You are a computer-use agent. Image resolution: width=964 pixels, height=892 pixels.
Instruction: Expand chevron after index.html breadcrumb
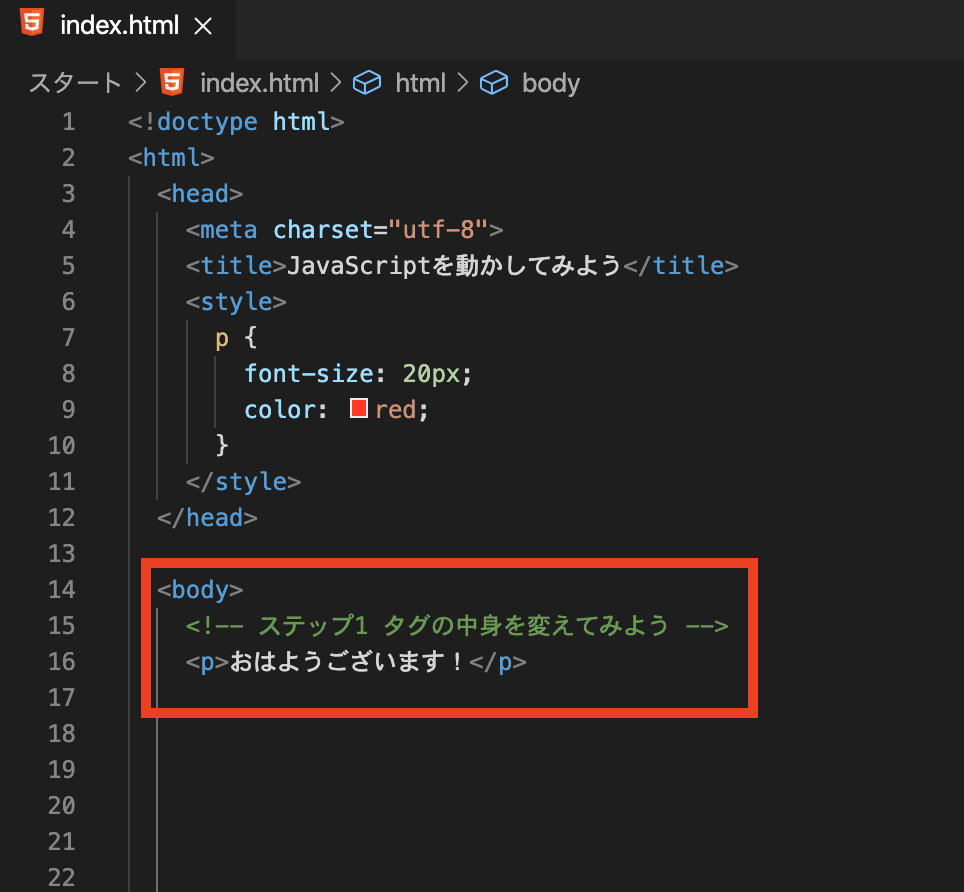pos(336,83)
